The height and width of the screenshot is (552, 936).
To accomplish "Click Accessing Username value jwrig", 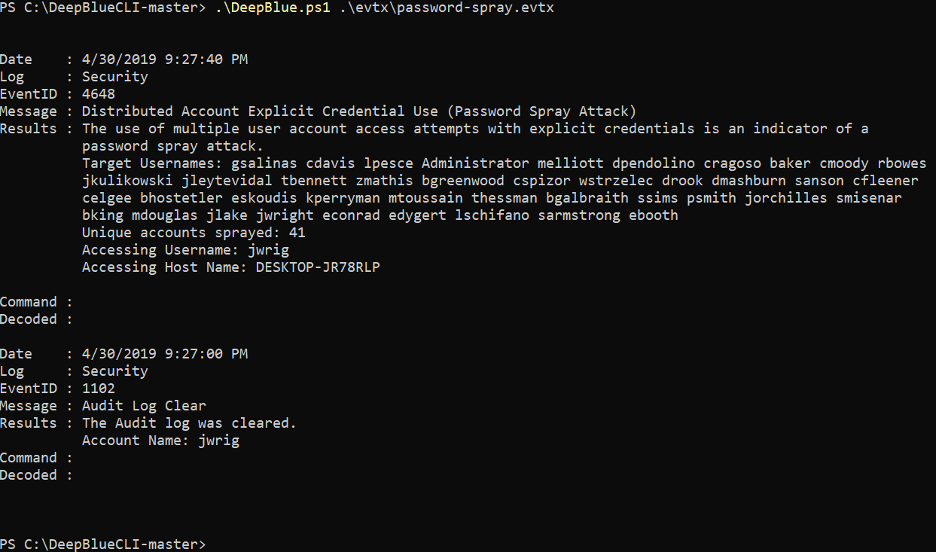I will [x=268, y=249].
